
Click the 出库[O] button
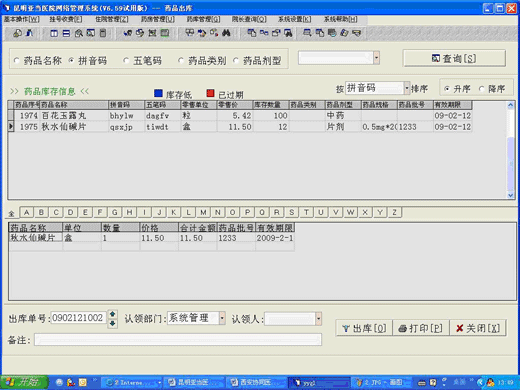(x=364, y=328)
